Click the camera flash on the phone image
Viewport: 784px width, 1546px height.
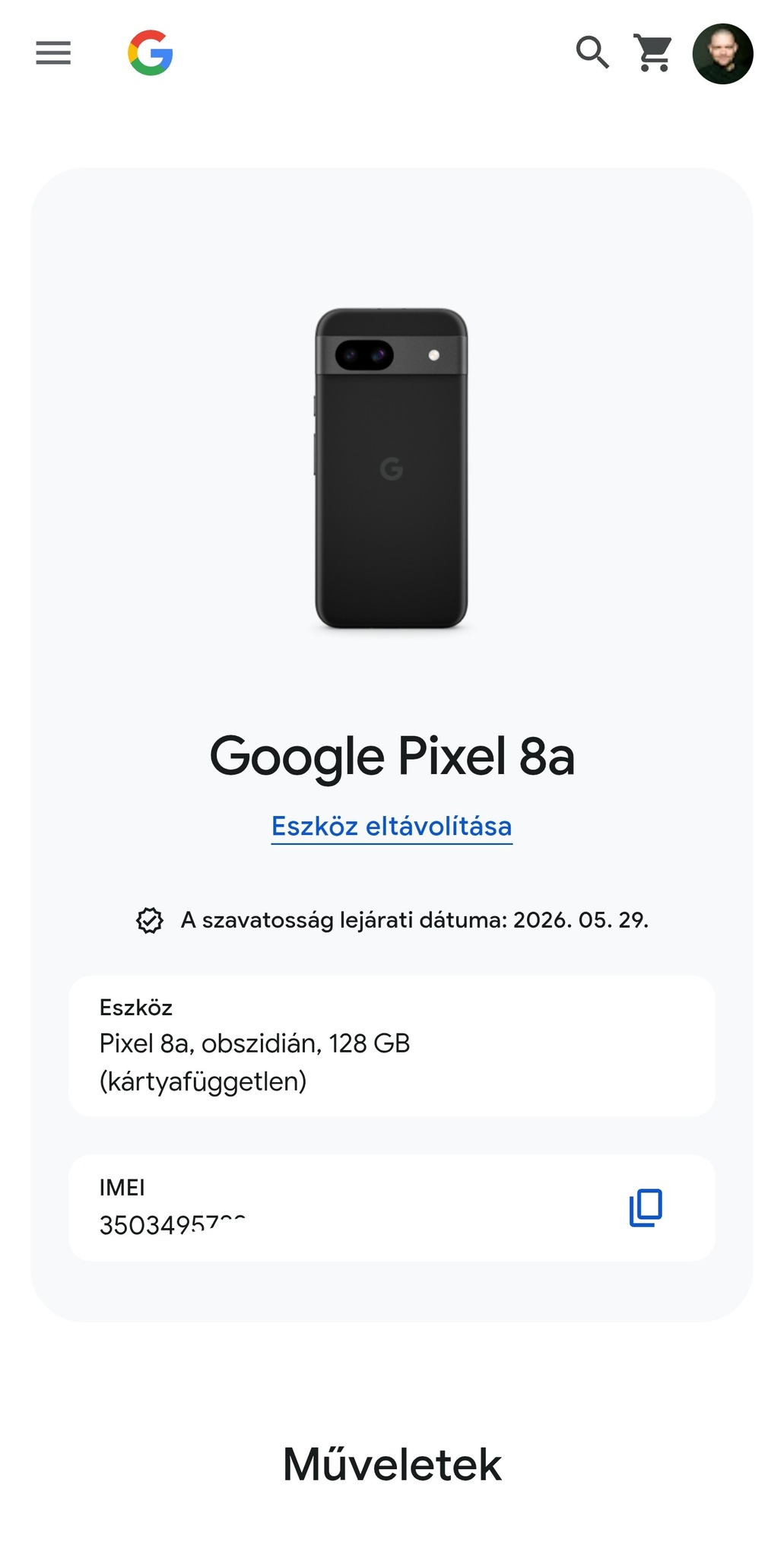(434, 355)
